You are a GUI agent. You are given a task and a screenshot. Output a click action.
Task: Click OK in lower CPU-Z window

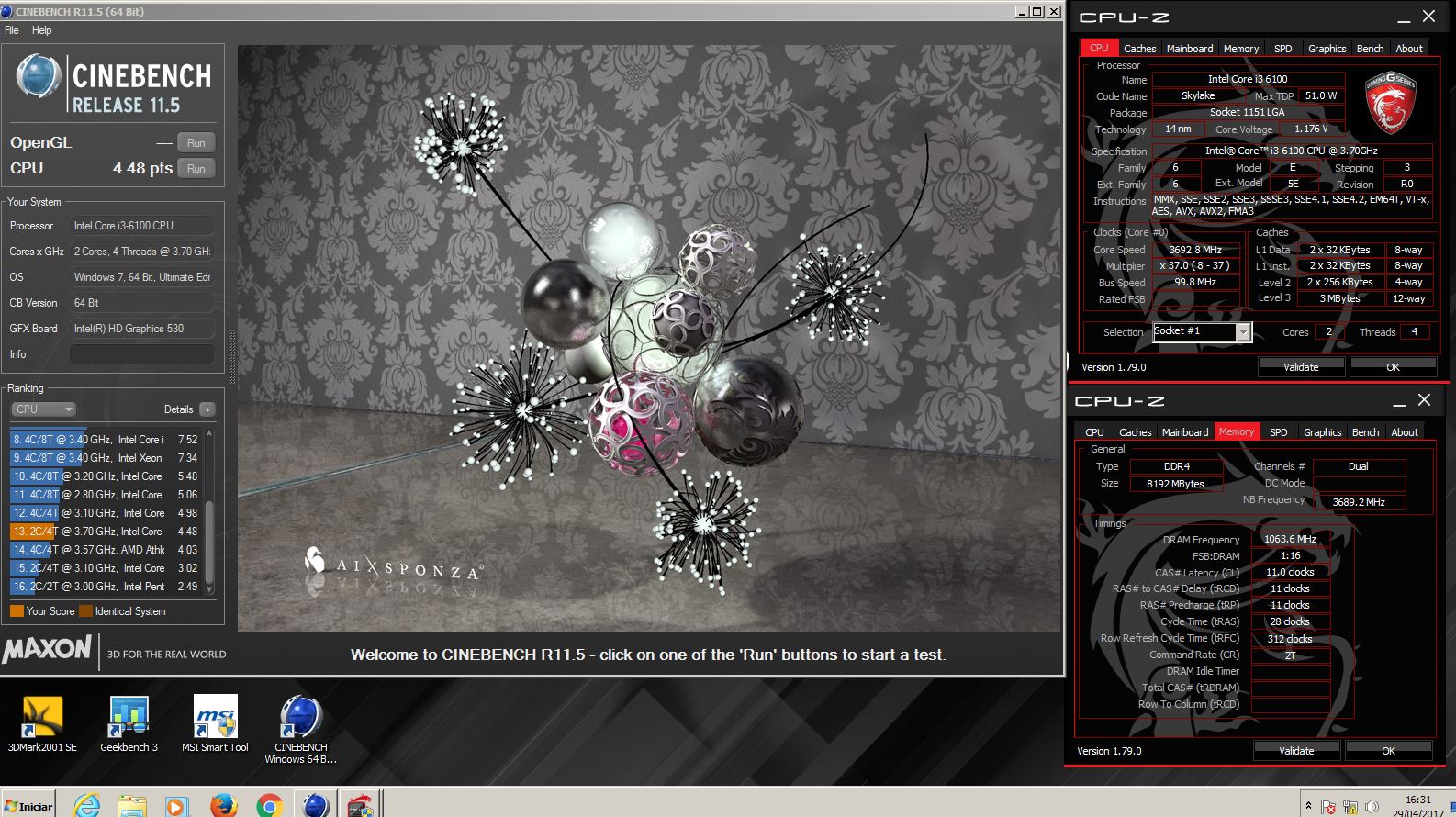tap(1388, 751)
